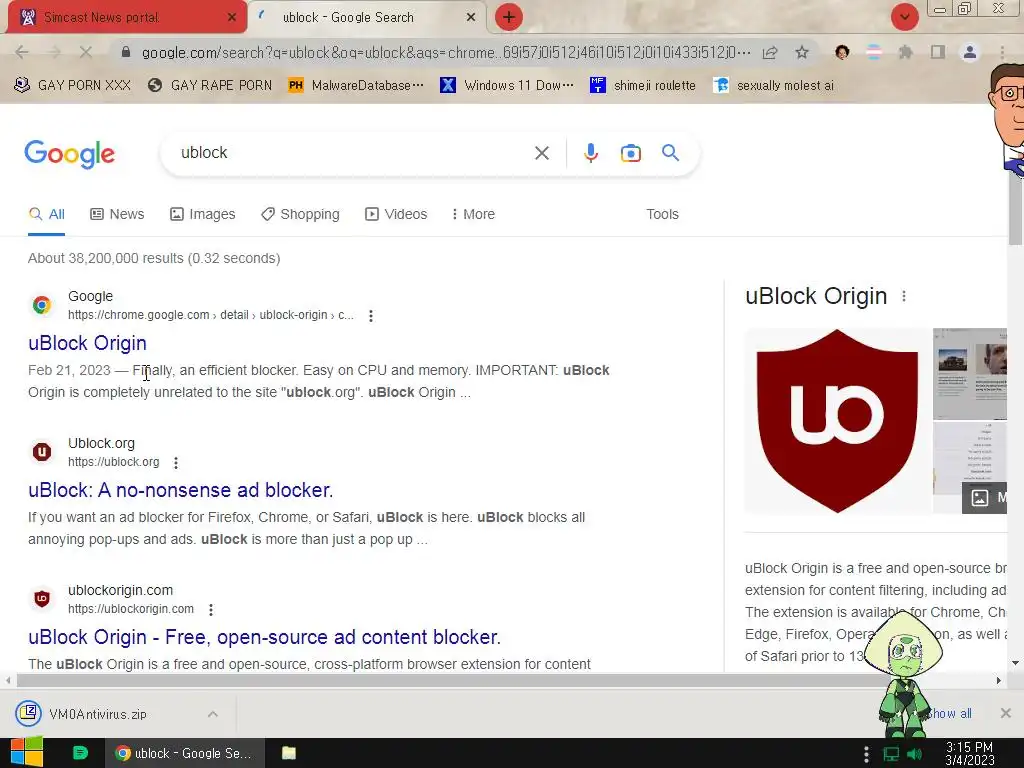Viewport: 1024px width, 768px height.
Task: Click the uBlock Origin shield logo image
Action: (x=837, y=421)
